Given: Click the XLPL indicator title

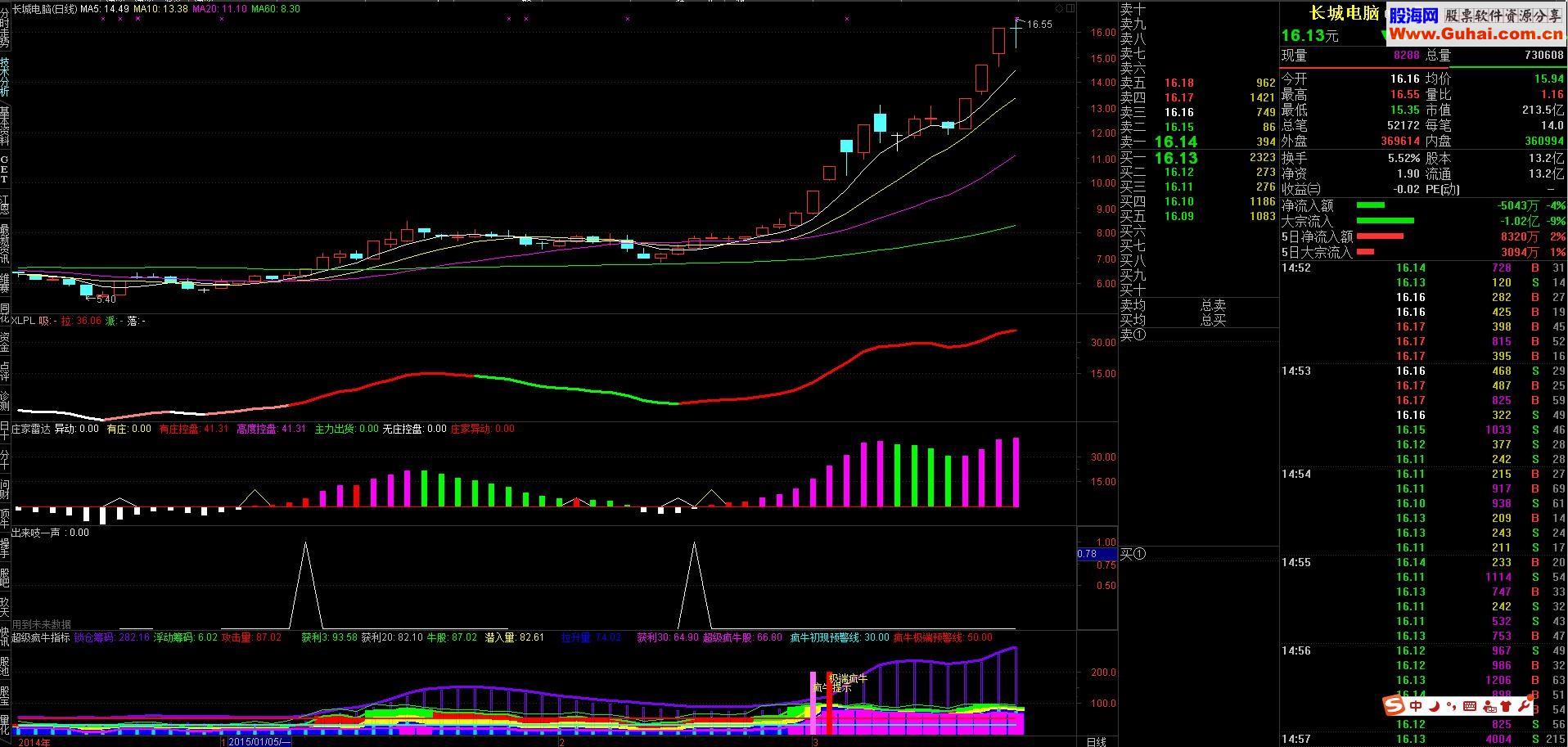Looking at the screenshot, I should tap(23, 321).
